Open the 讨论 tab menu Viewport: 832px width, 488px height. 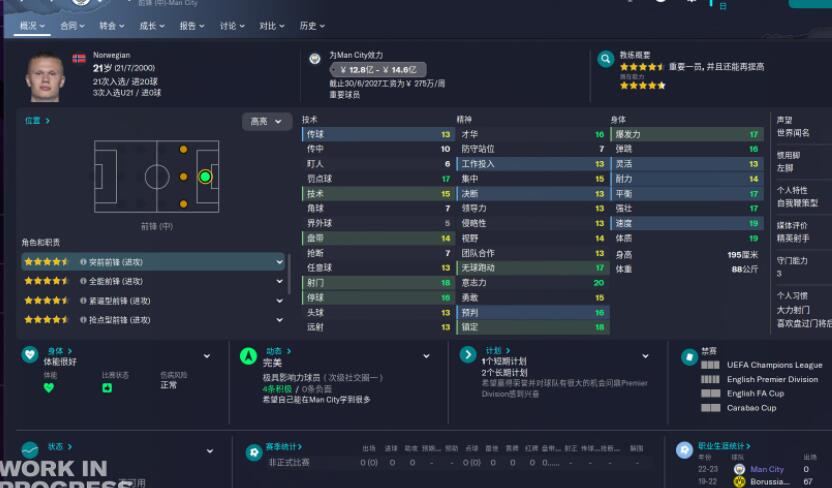[x=232, y=25]
